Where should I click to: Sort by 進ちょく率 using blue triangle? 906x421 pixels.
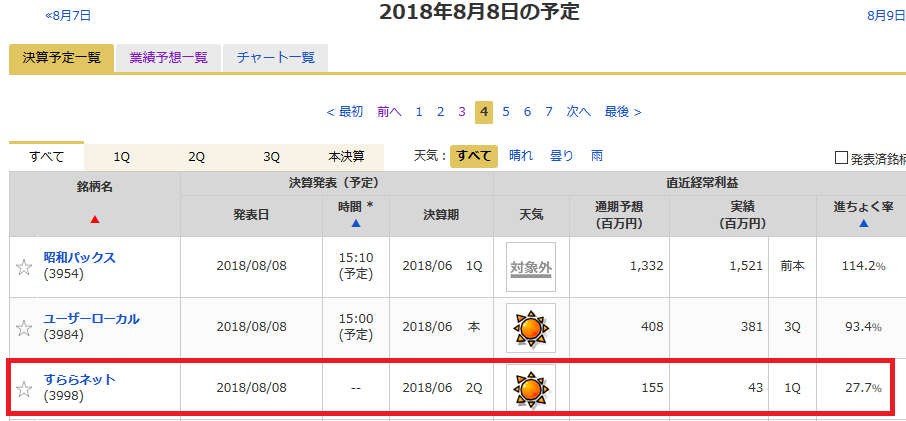coord(863,224)
